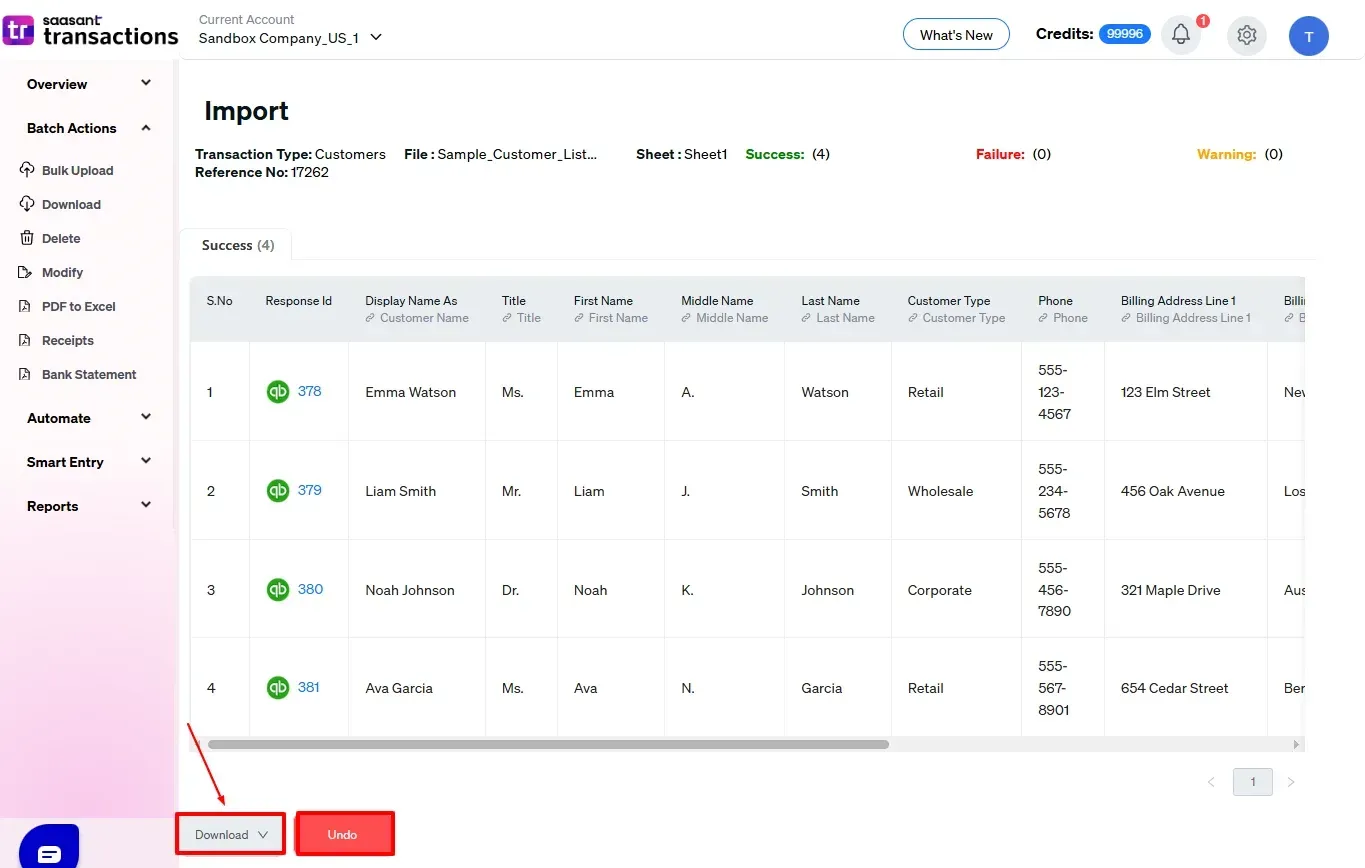Click the PDF to Excel icon
1365x868 pixels.
tap(27, 306)
